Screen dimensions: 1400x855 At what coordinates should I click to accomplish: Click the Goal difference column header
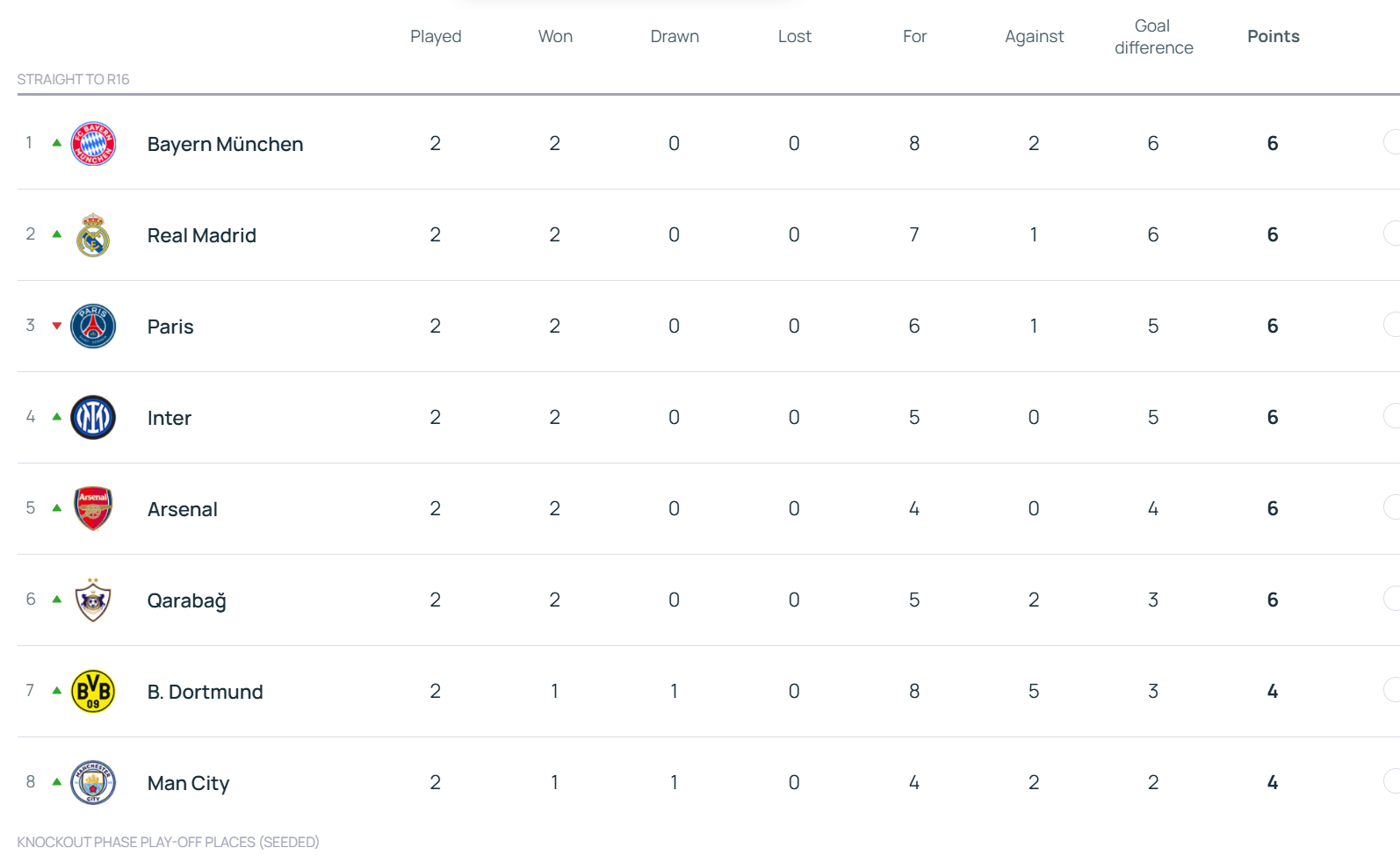pos(1153,37)
